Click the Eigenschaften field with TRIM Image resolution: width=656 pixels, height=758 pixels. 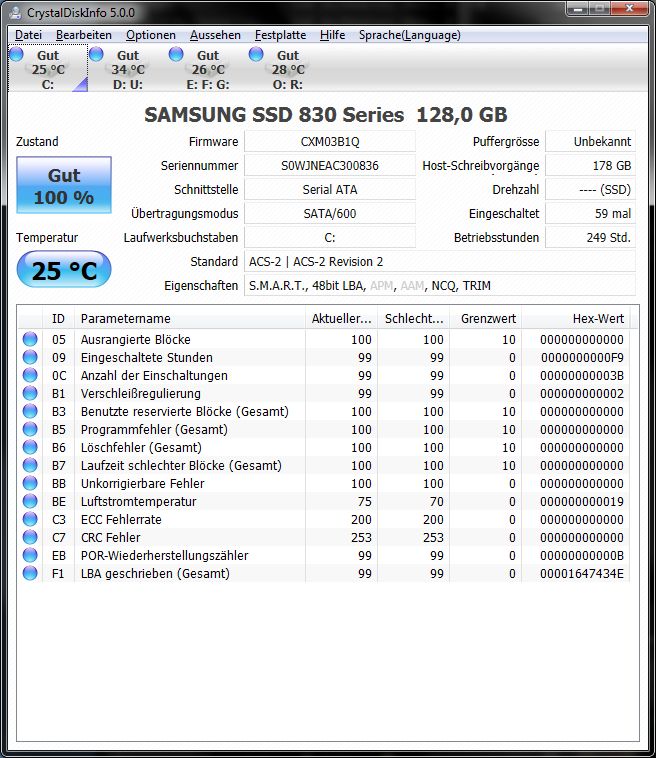point(440,286)
